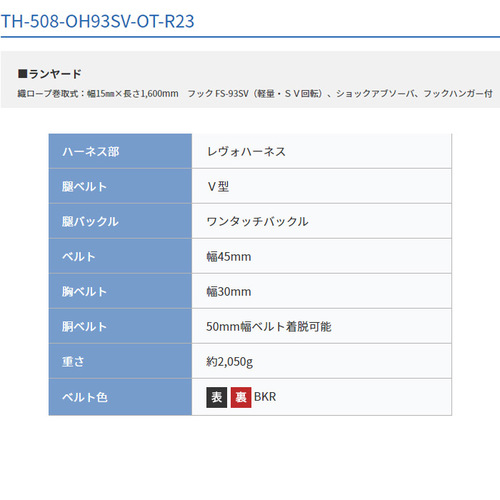500x500 pixels.
Task: Click the ■ランヤード section heading
Action: point(50,74)
